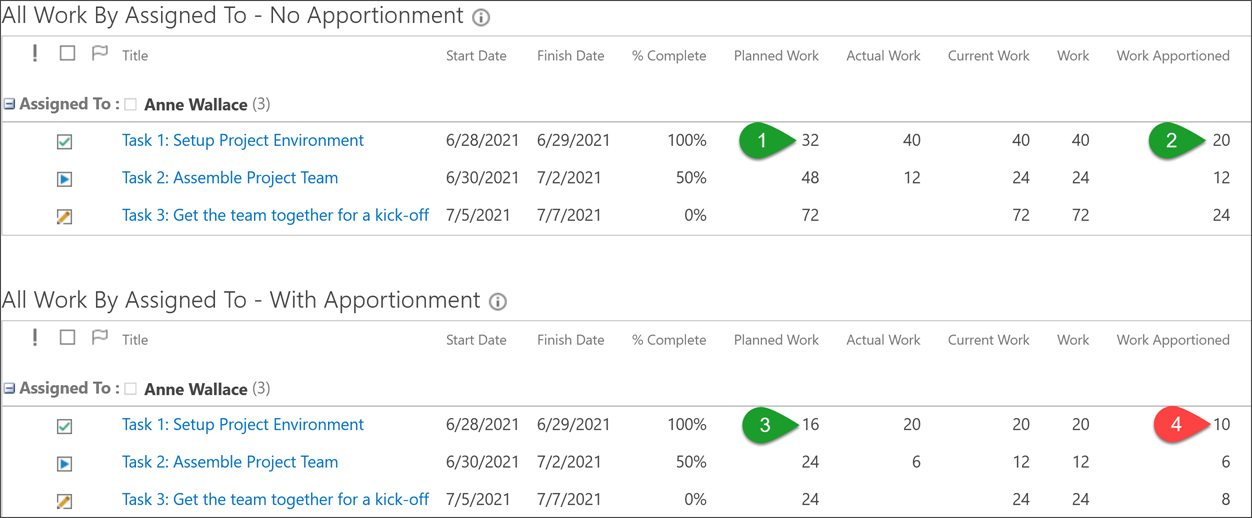Click the flag column header icon in top list
The height and width of the screenshot is (518, 1252).
click(99, 53)
